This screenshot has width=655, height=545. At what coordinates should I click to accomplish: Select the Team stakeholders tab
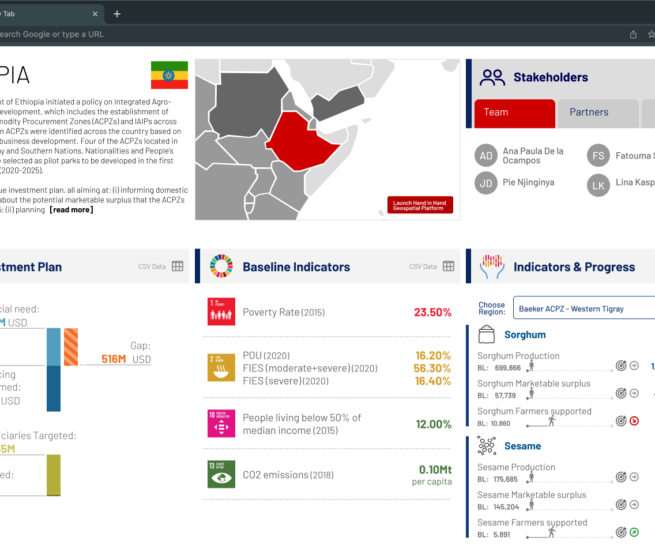coord(514,113)
